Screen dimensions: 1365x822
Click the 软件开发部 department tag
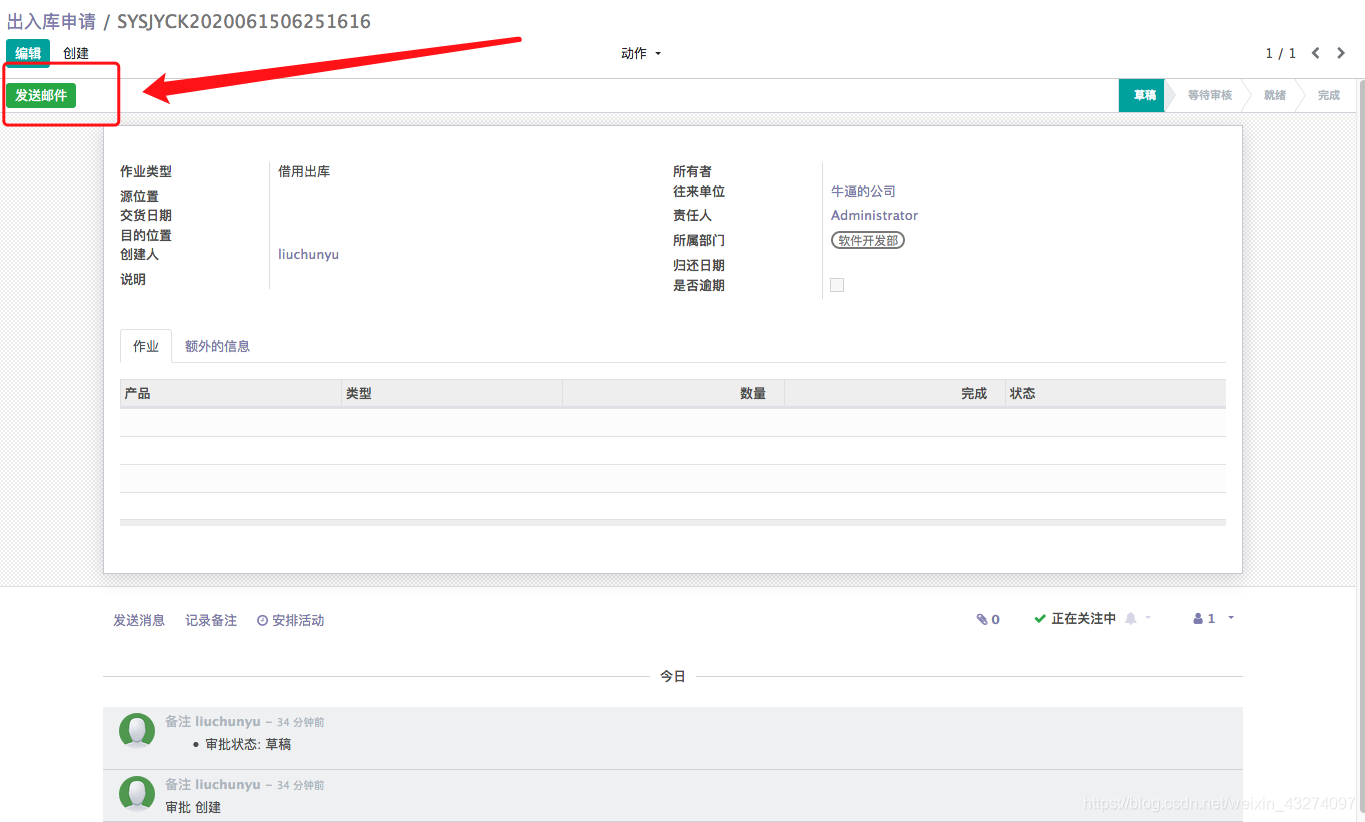tap(868, 240)
